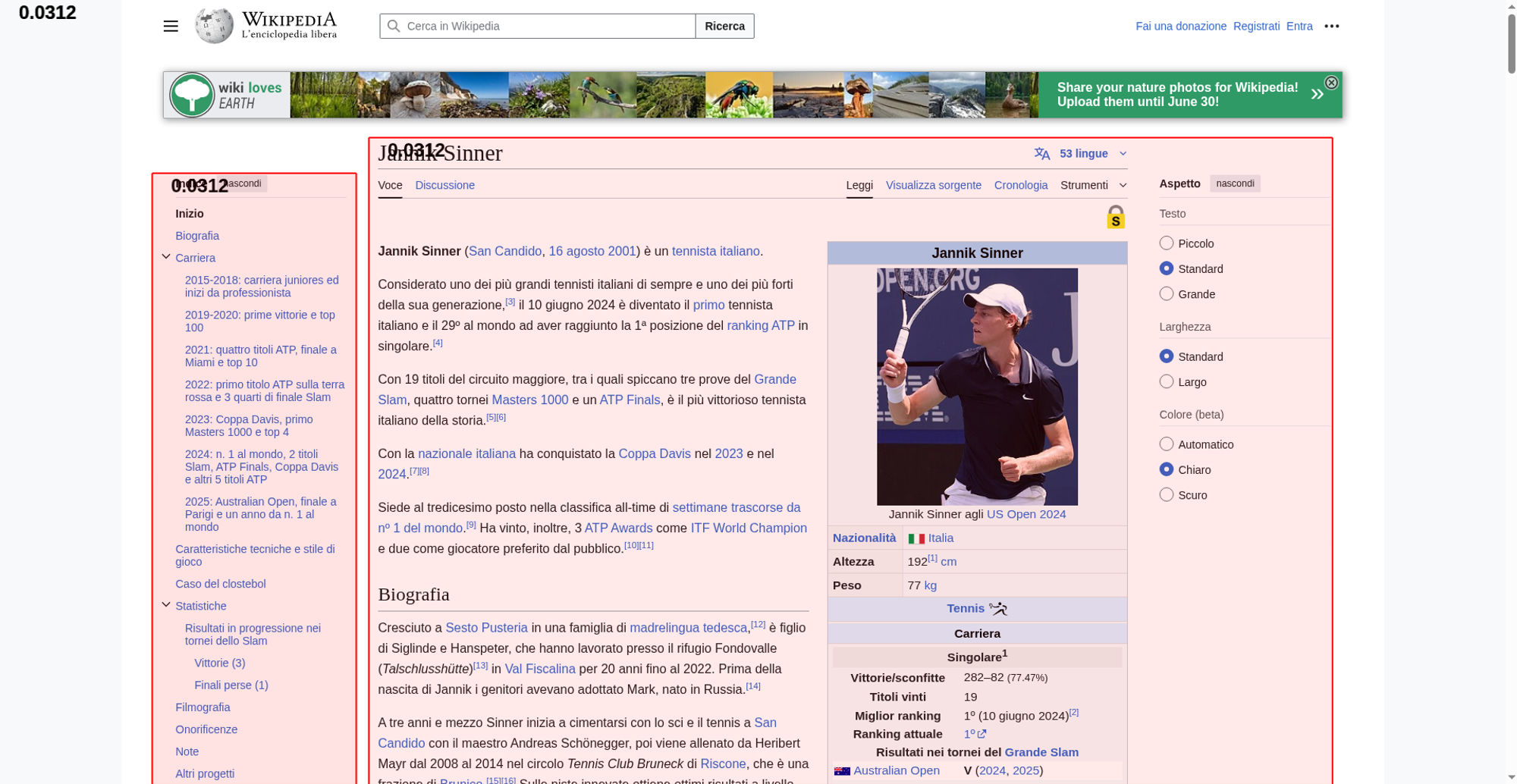
Task: Go to Biografia in contents
Action: (x=197, y=236)
